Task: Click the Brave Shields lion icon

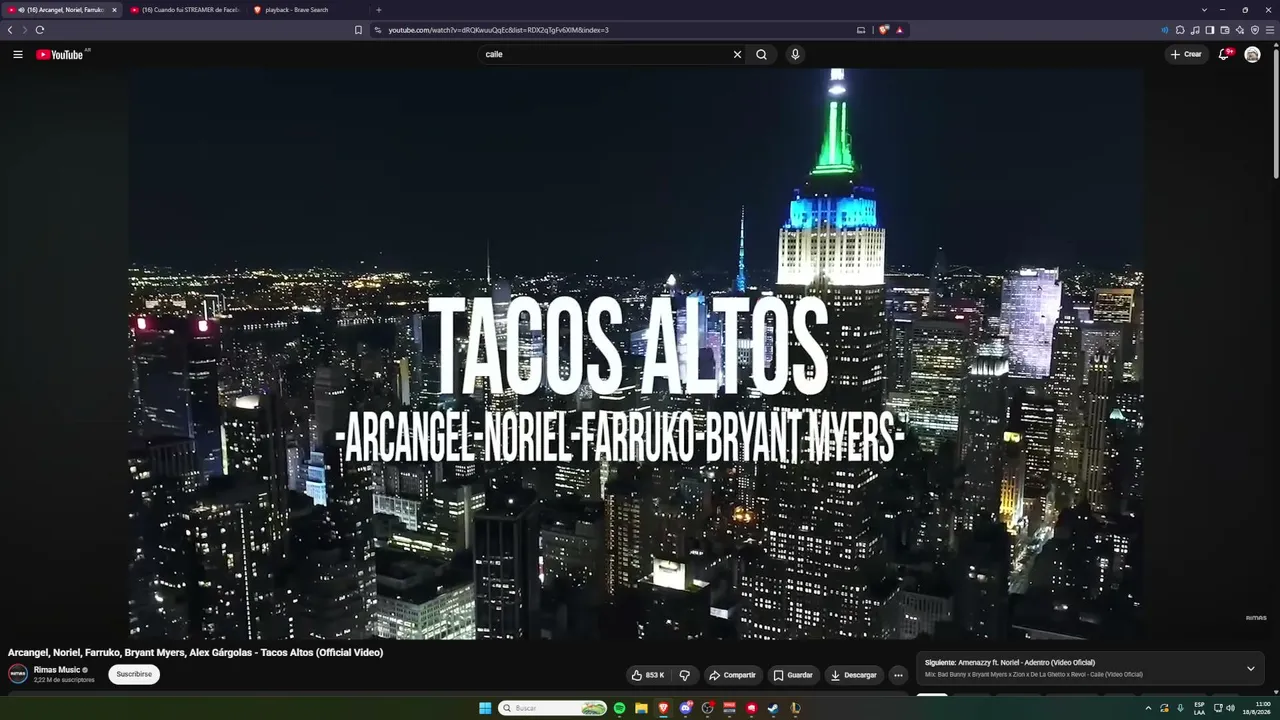Action: pos(884,30)
